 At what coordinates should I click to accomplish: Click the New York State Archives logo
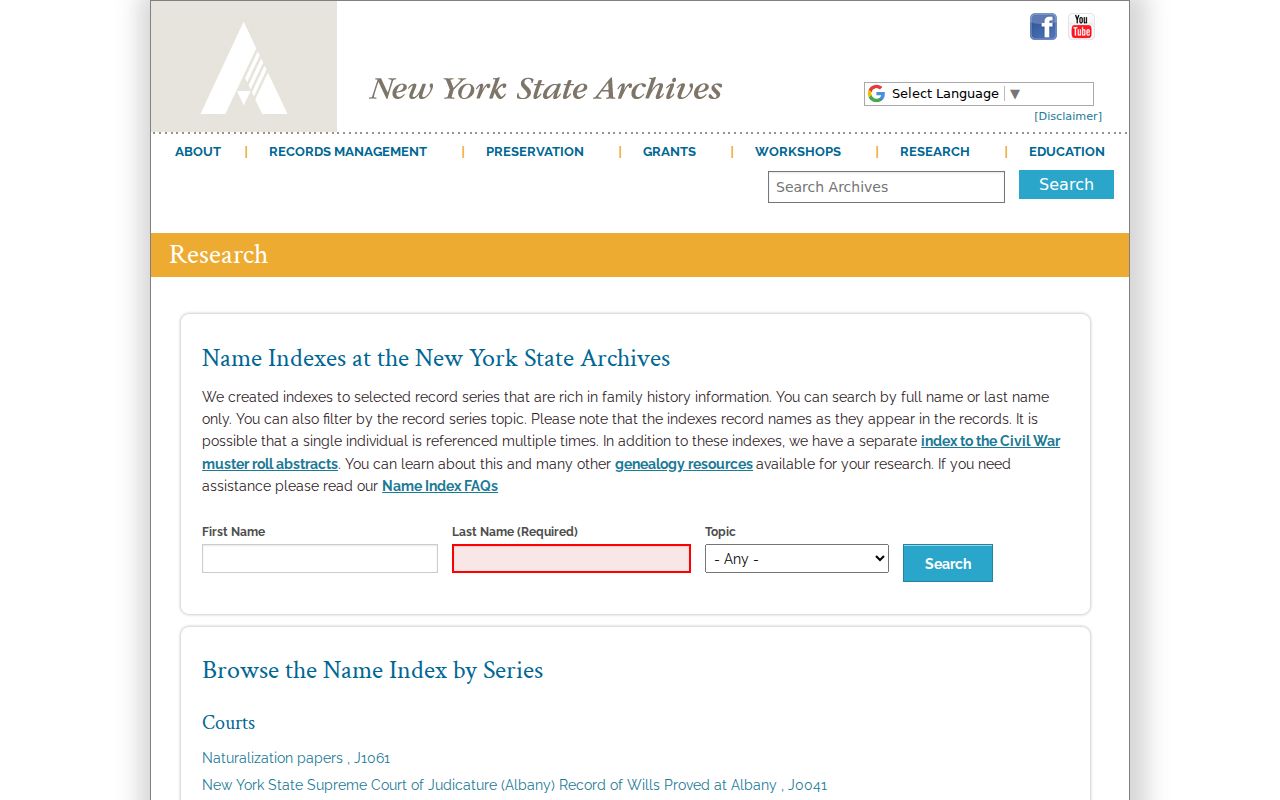(244, 67)
